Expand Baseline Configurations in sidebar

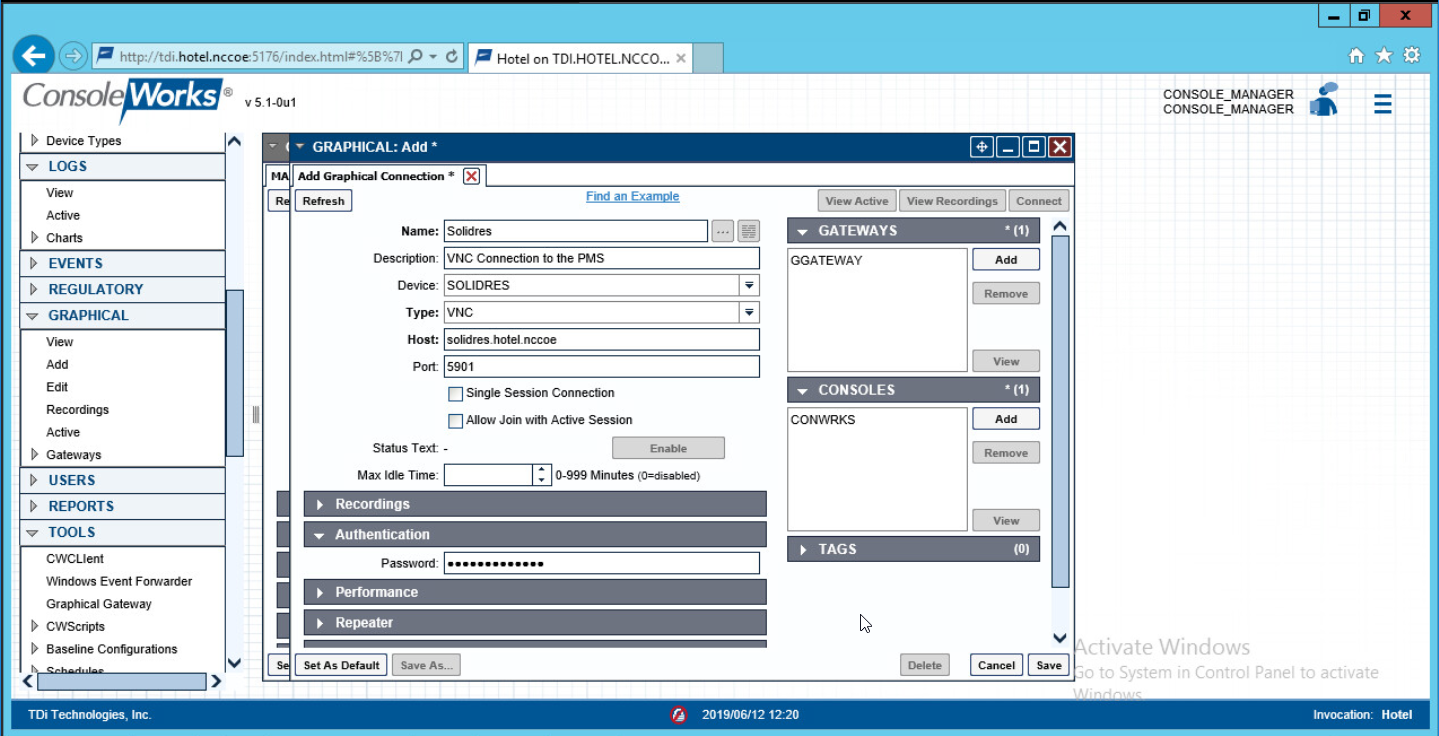pos(35,649)
